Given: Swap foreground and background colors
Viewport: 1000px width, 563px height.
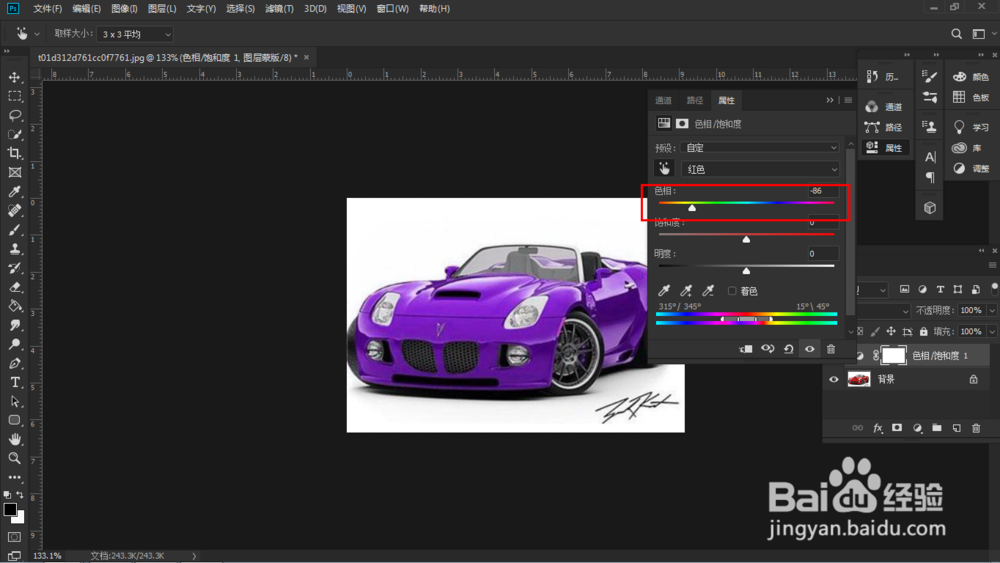Looking at the screenshot, I should pos(20,495).
